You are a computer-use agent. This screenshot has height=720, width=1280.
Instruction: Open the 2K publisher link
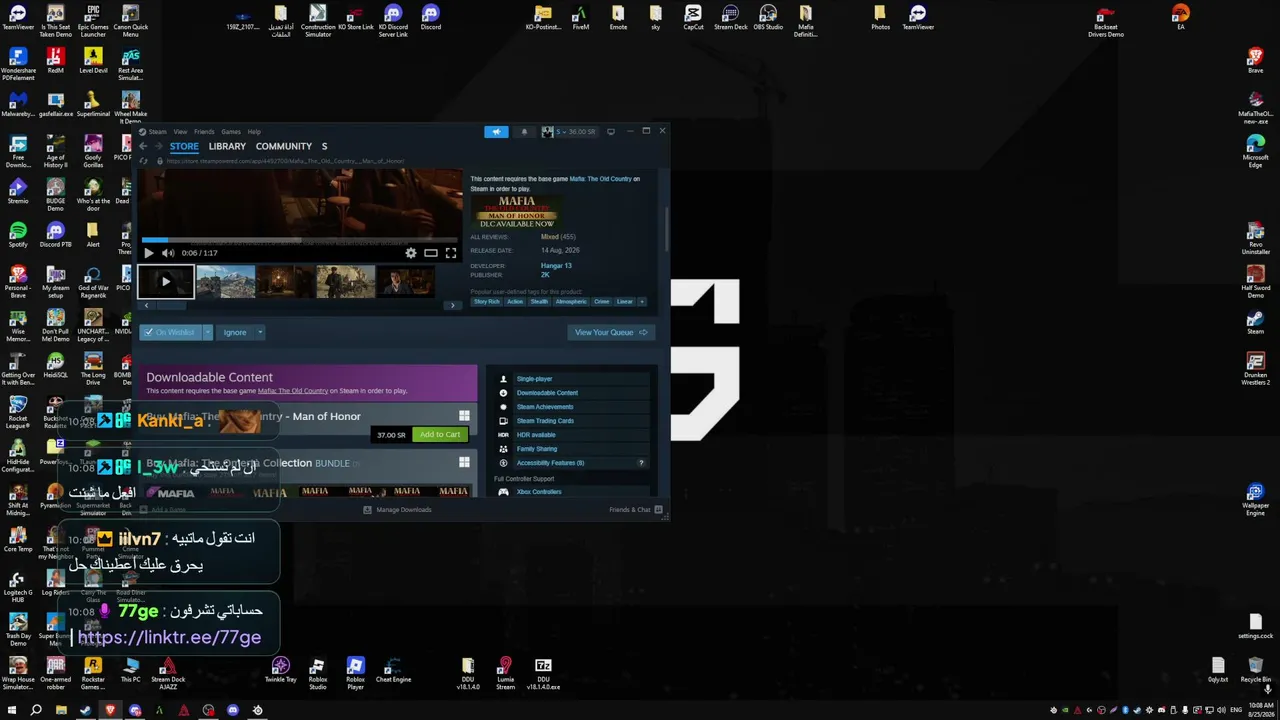pos(545,274)
